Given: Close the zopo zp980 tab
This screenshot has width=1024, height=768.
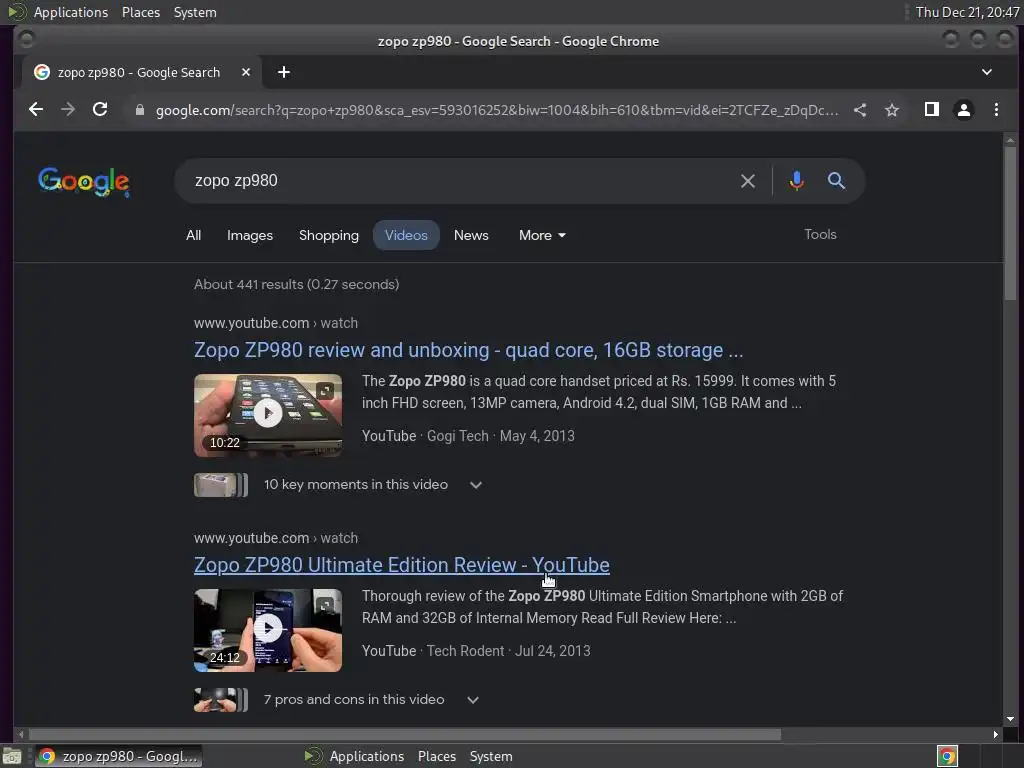Looking at the screenshot, I should coord(246,72).
